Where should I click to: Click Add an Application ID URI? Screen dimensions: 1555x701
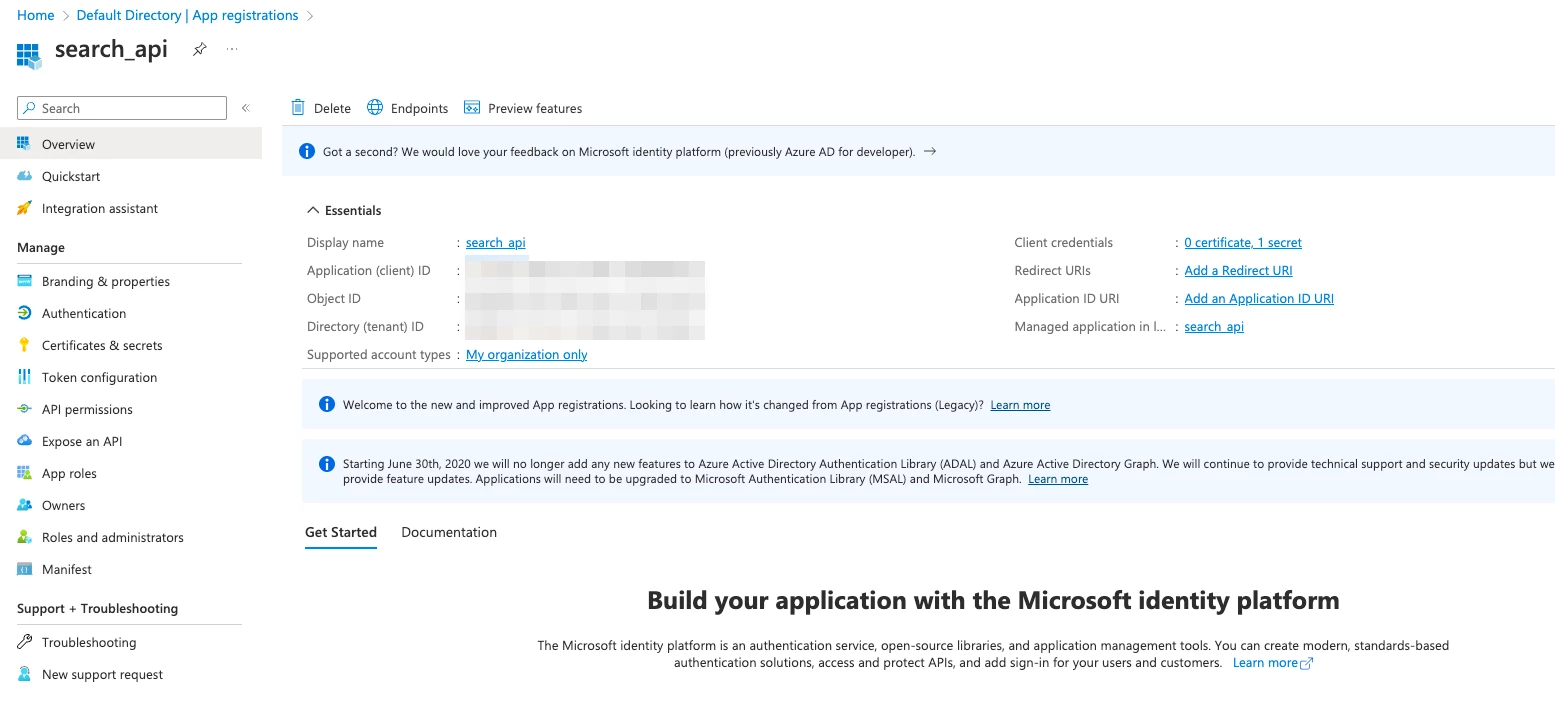pyautogui.click(x=1259, y=299)
